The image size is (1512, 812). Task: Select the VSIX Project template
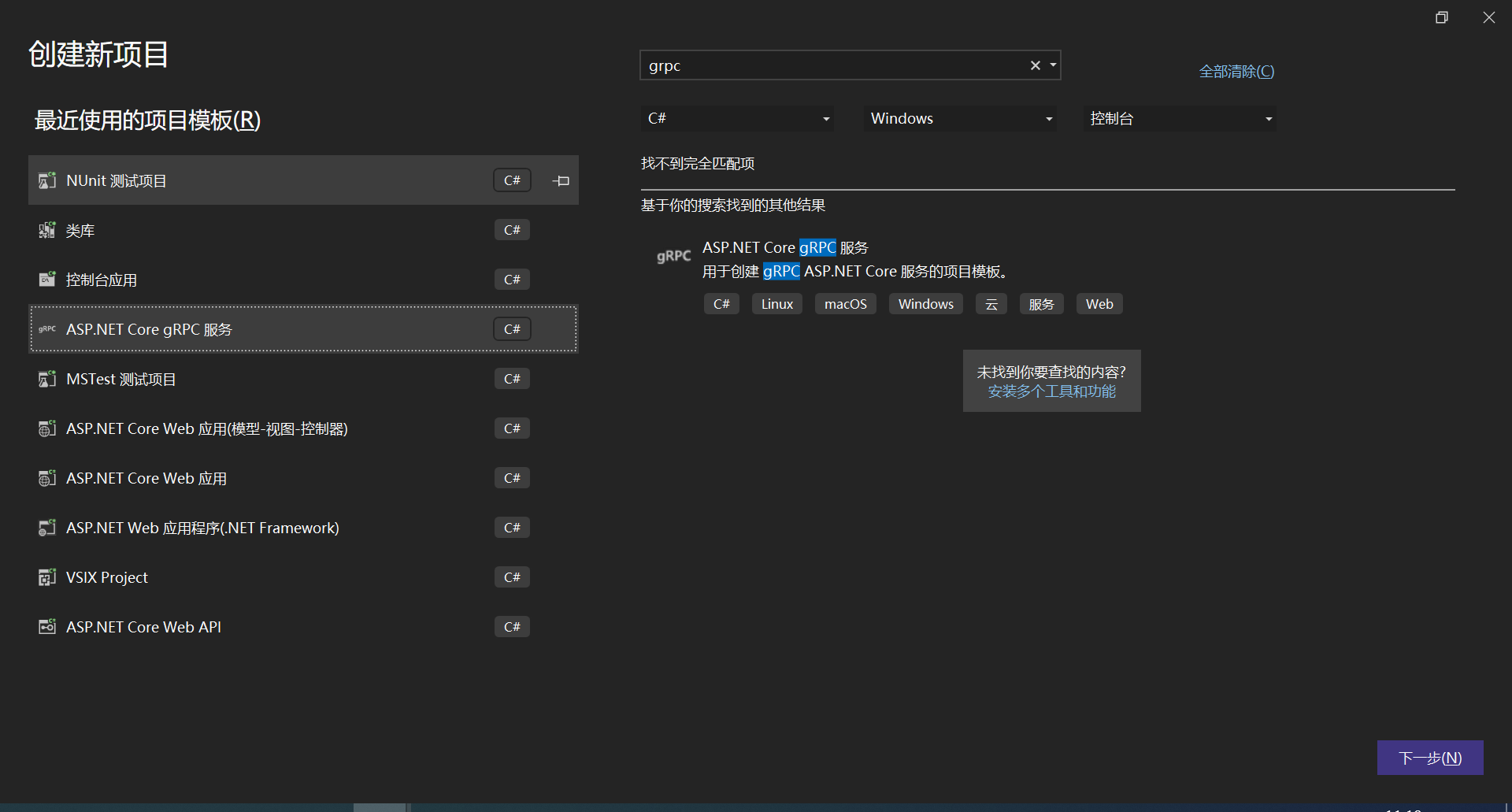pyautogui.click(x=303, y=577)
